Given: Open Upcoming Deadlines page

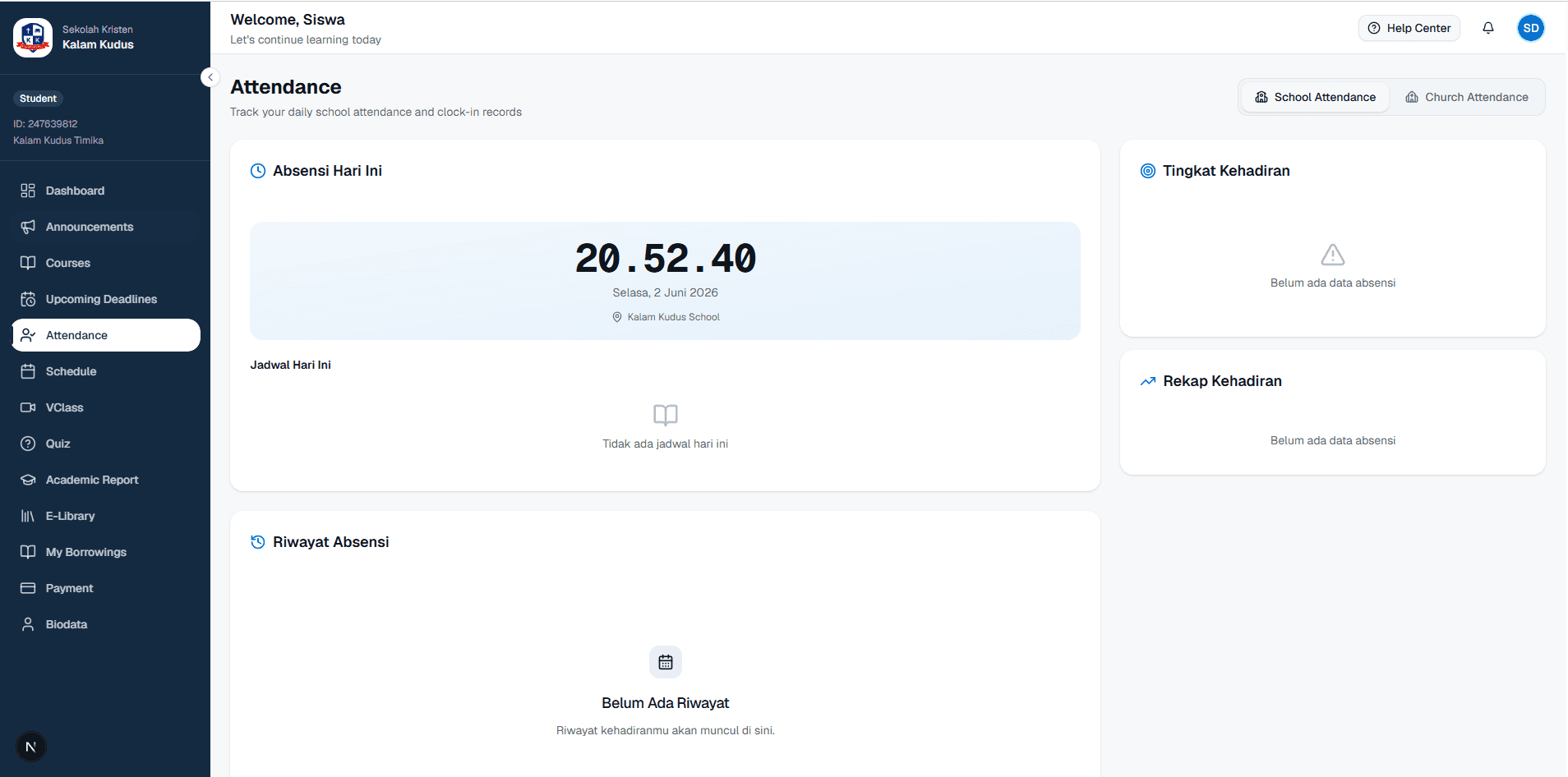Looking at the screenshot, I should (105, 299).
